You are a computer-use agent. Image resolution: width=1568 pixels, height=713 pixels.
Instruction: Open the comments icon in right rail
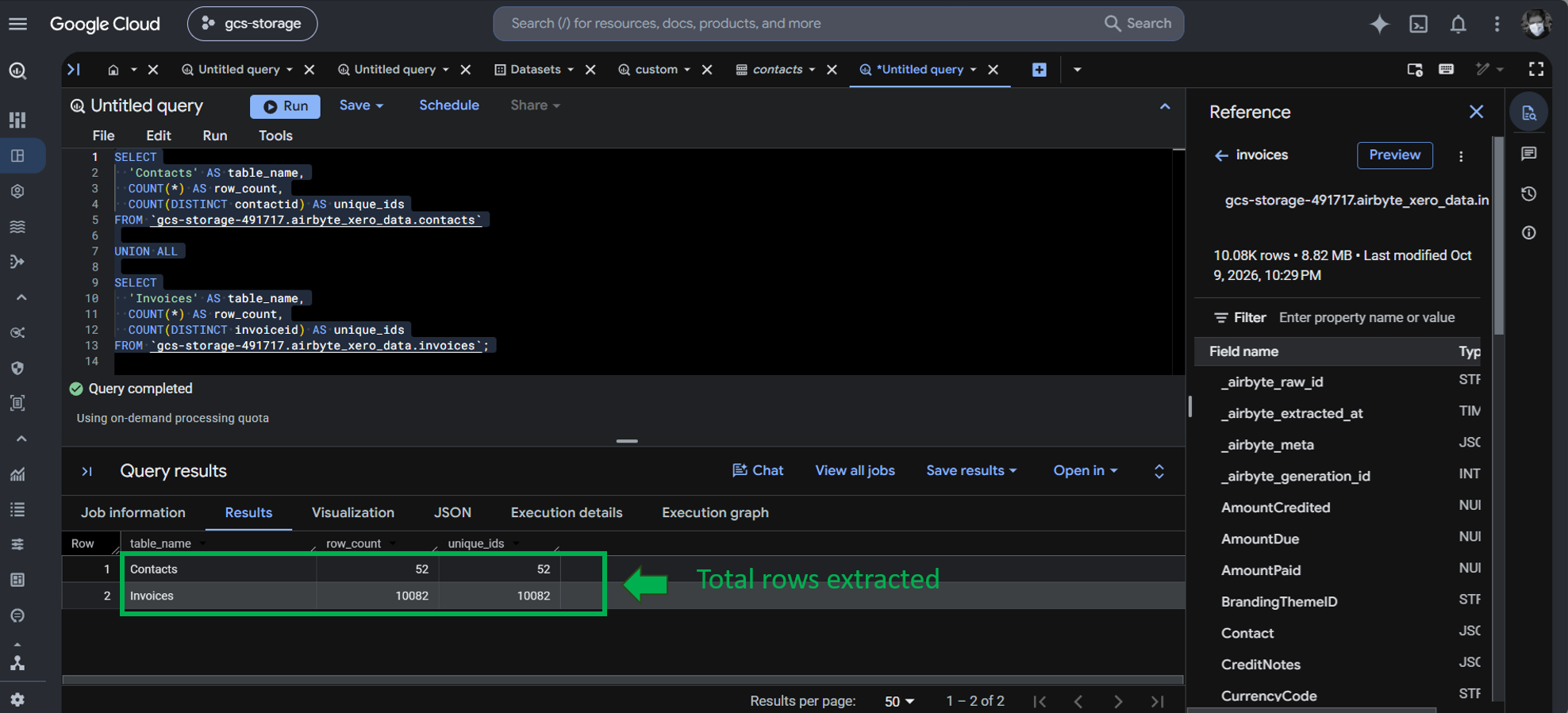1528,154
